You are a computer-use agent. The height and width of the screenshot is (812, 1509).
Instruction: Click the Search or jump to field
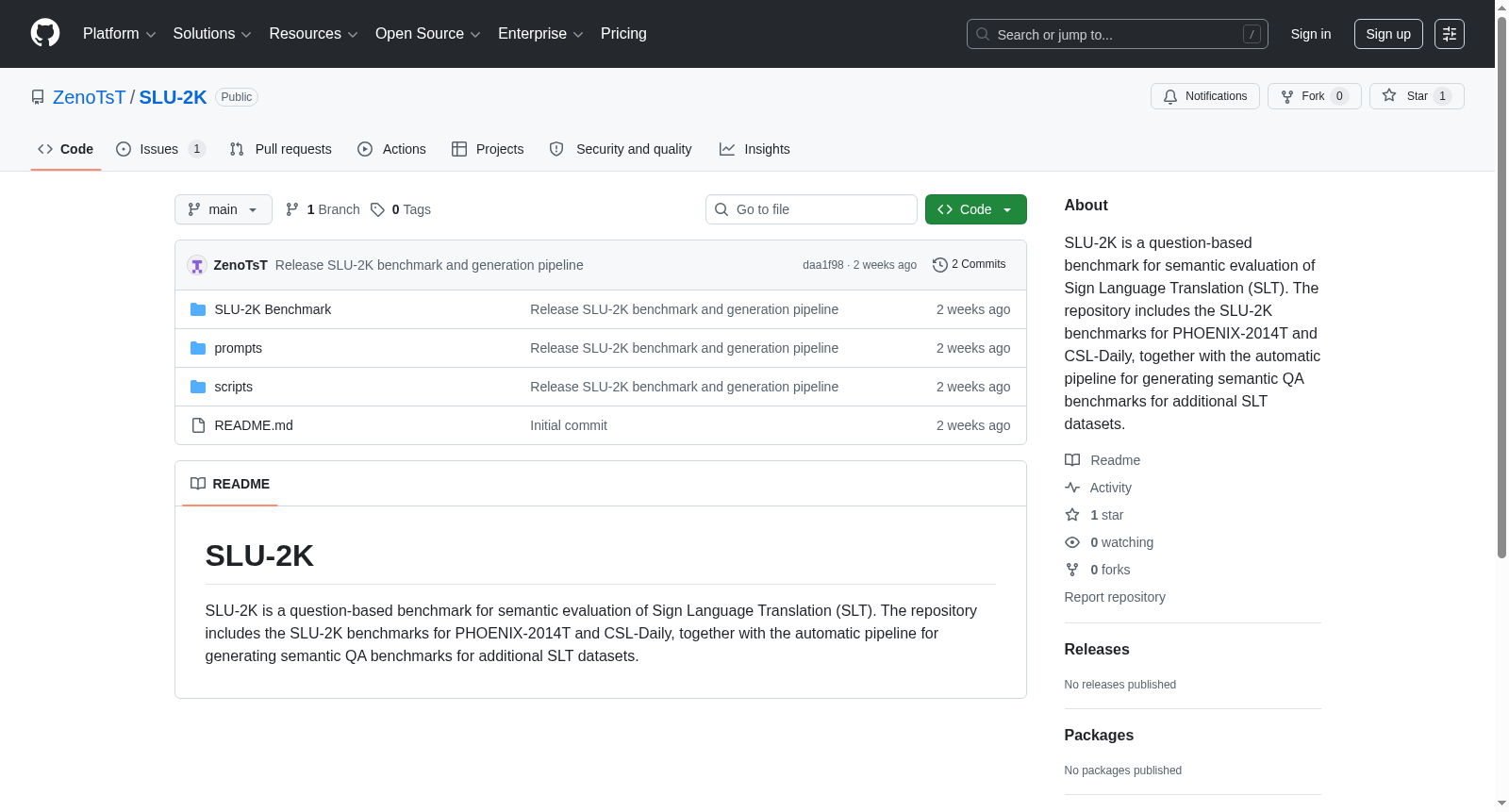coord(1118,34)
